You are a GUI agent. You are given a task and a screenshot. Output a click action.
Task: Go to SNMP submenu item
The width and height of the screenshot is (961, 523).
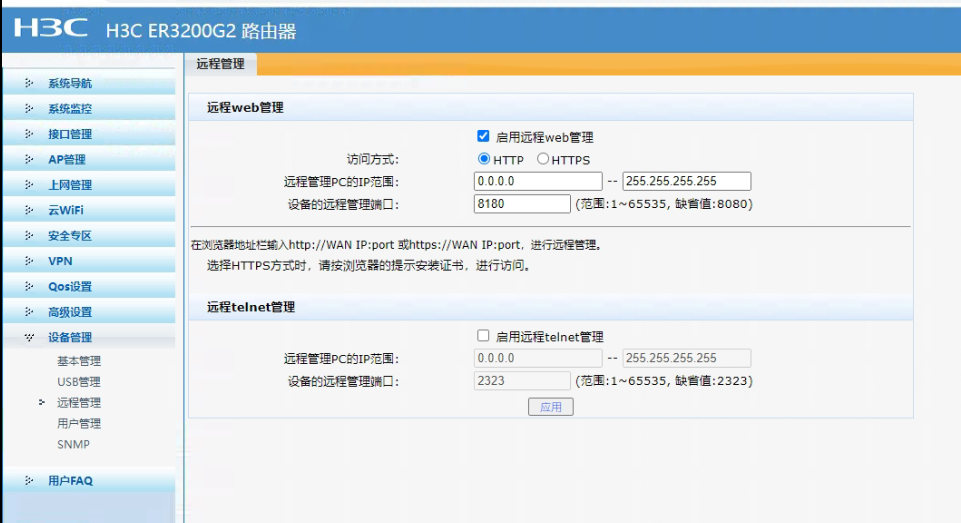pos(74,445)
